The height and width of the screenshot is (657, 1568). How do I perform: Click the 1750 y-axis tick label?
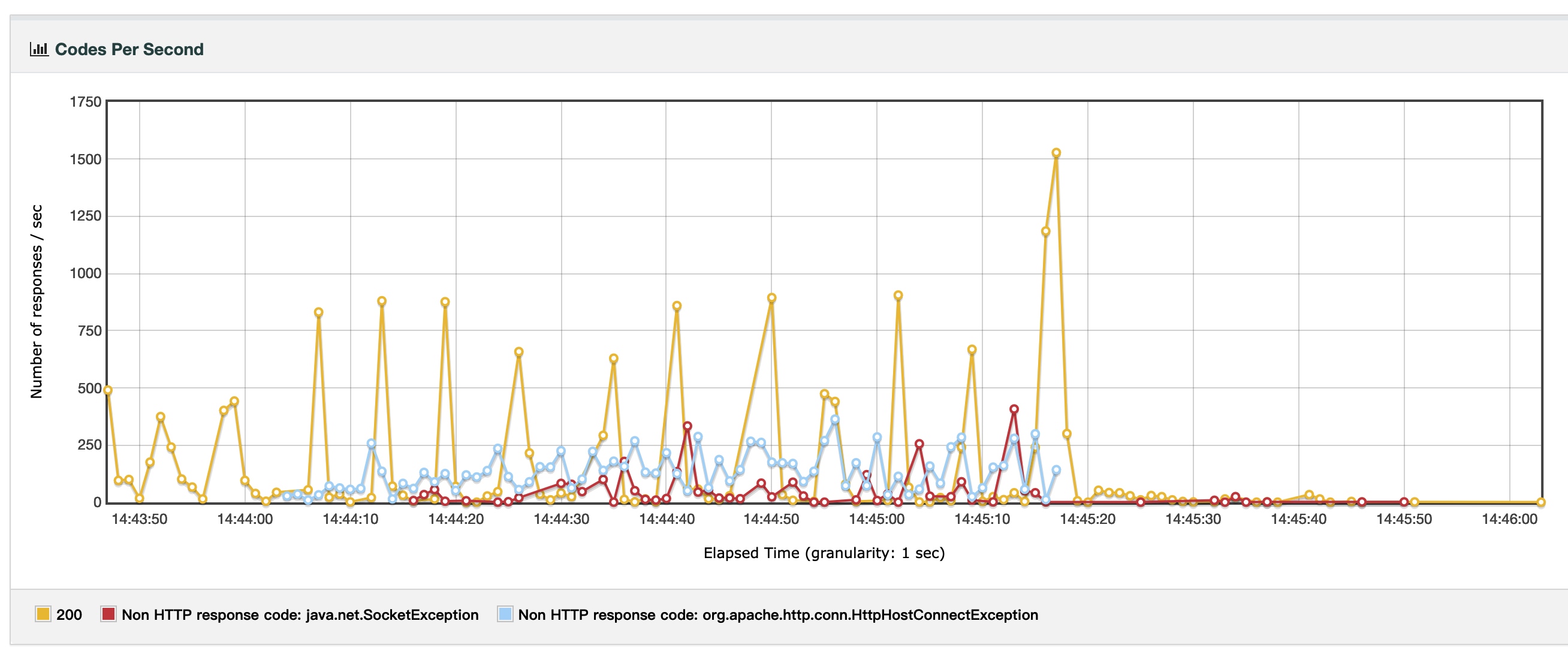click(x=85, y=102)
